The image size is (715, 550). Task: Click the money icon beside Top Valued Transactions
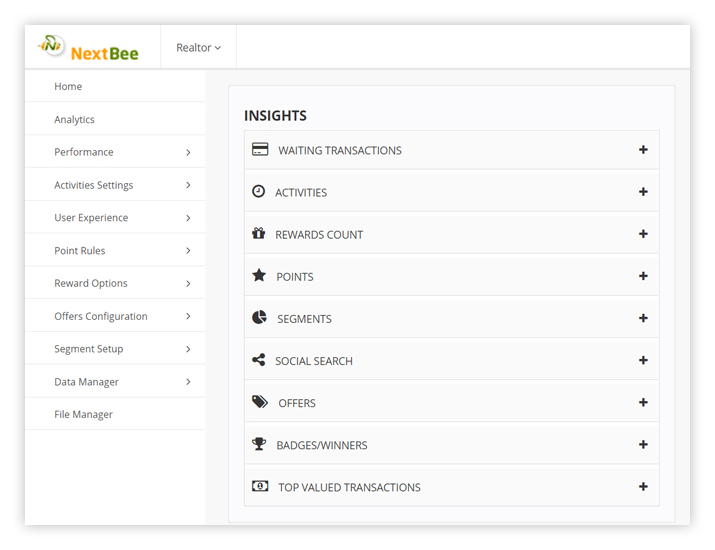tap(260, 487)
